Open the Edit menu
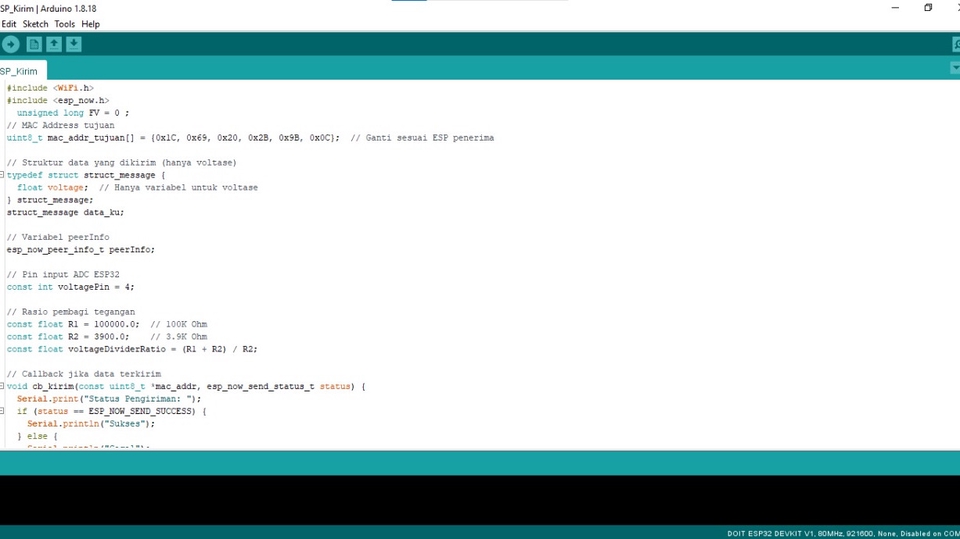The height and width of the screenshot is (539, 960). pyautogui.click(x=9, y=24)
